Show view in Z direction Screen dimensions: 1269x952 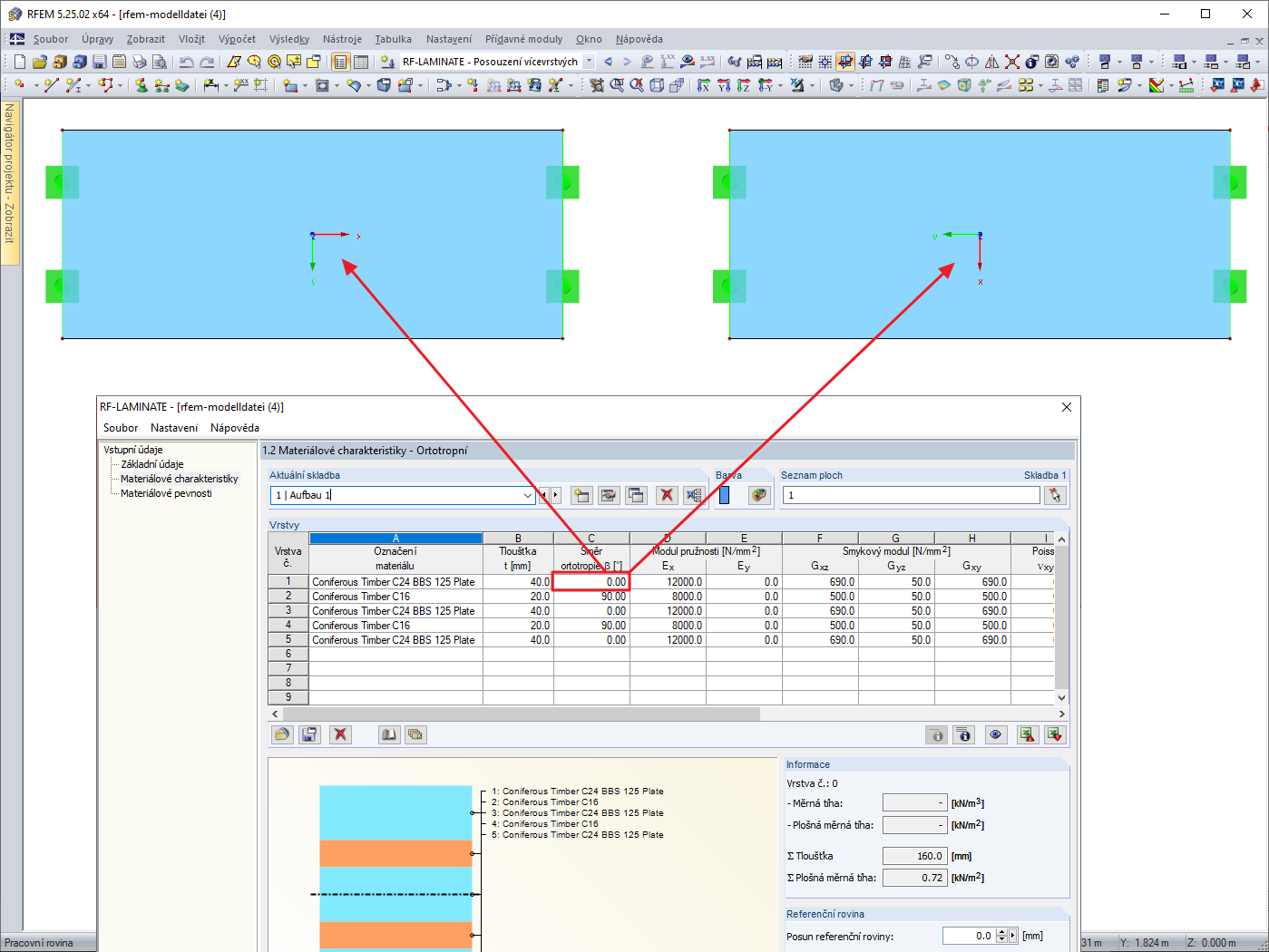[744, 85]
